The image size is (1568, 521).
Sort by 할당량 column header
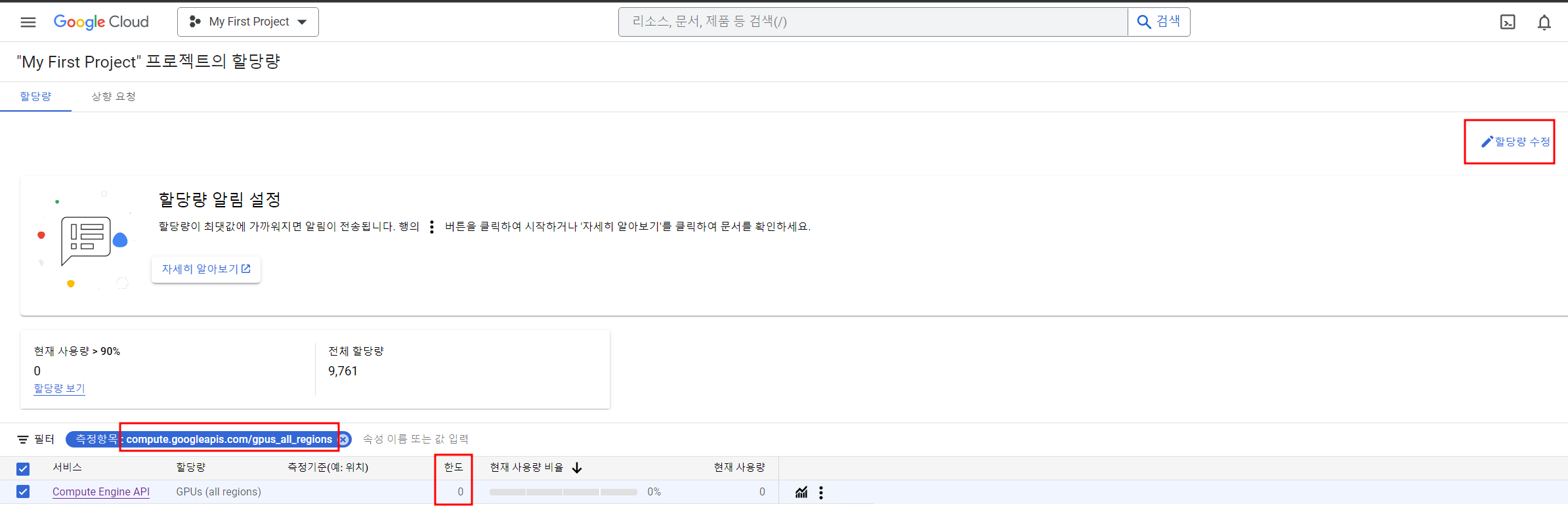pos(190,467)
